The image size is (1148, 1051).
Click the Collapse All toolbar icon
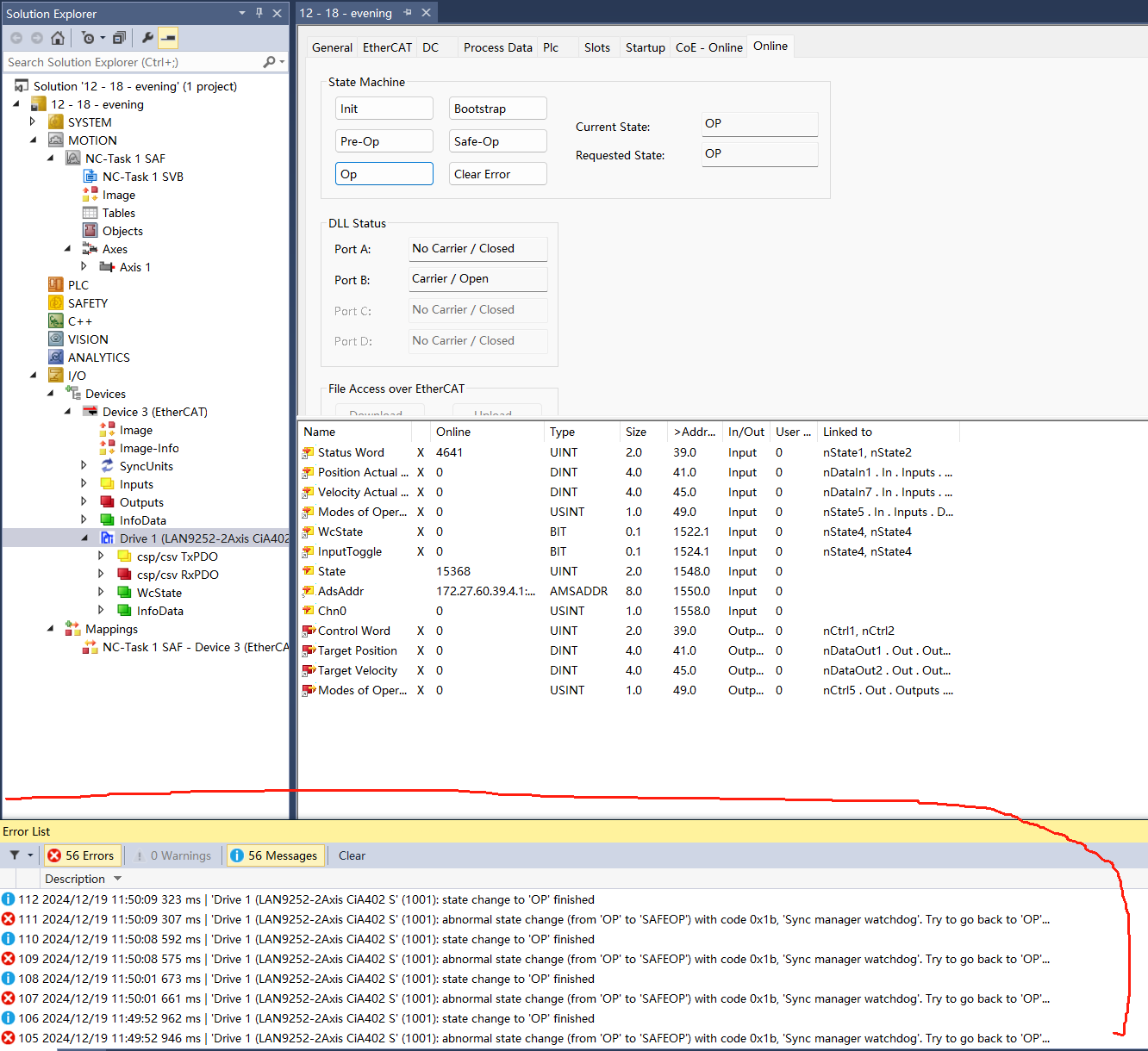(120, 38)
